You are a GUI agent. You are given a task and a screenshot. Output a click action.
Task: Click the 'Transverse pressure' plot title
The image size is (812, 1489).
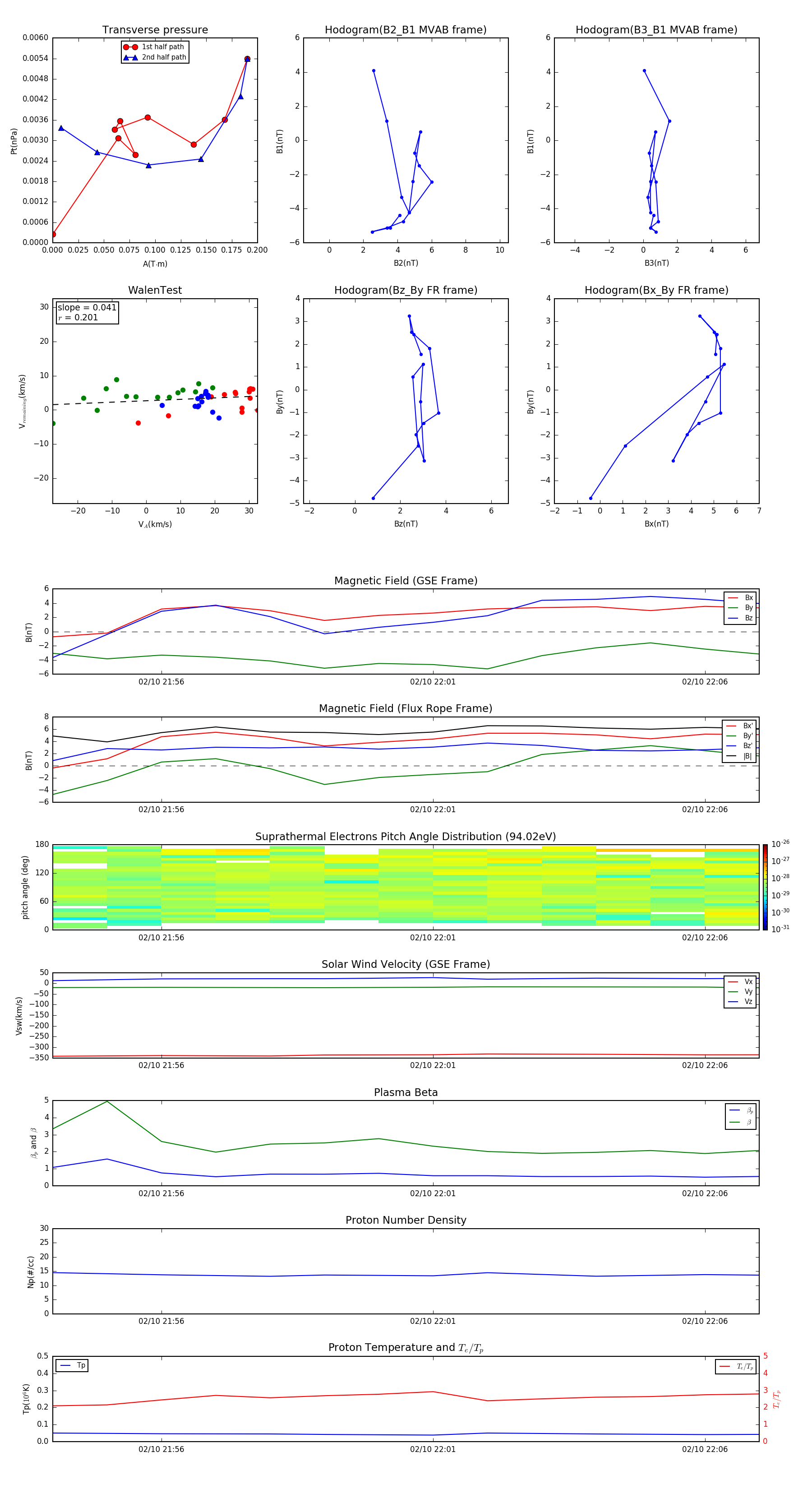155,30
